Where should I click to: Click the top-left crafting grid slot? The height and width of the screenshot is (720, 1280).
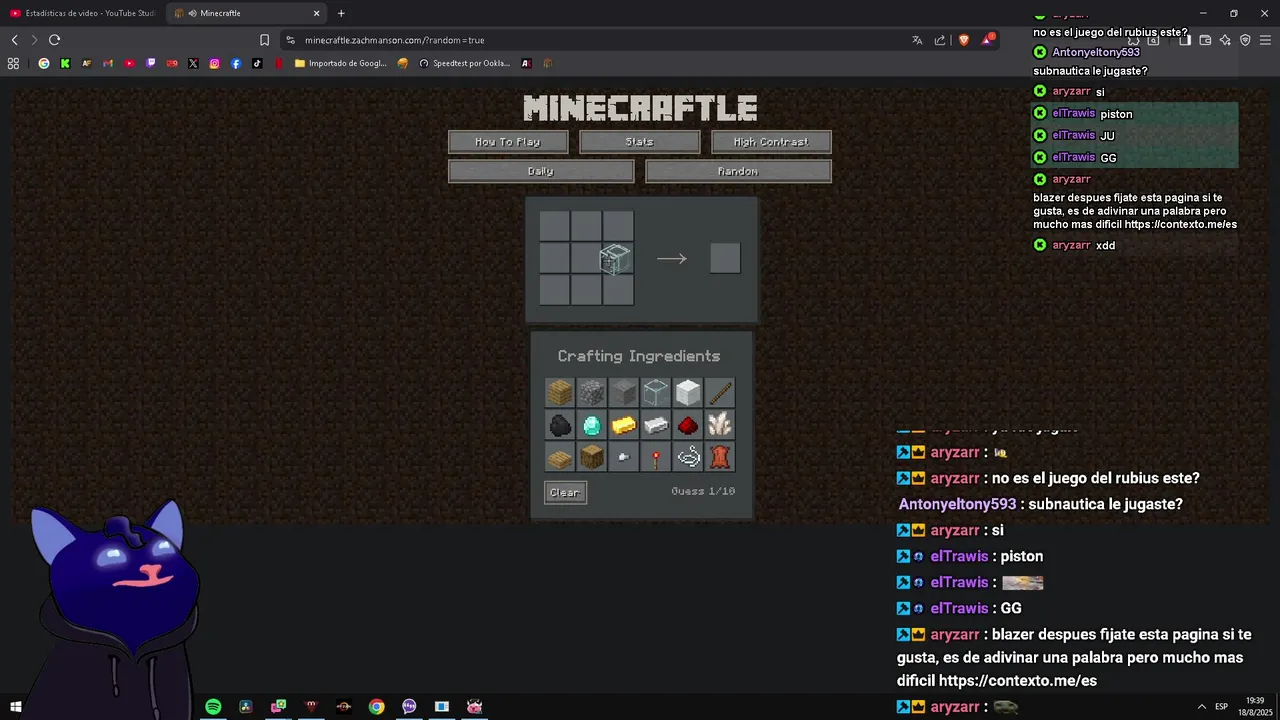(x=554, y=226)
